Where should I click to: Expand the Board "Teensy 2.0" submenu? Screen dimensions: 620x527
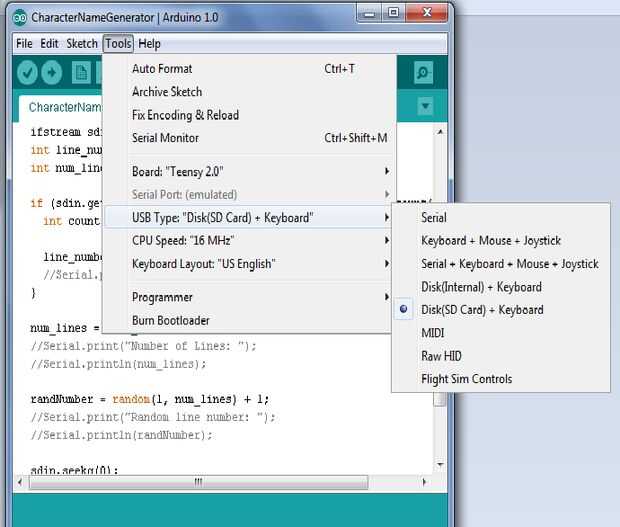[x=248, y=172]
